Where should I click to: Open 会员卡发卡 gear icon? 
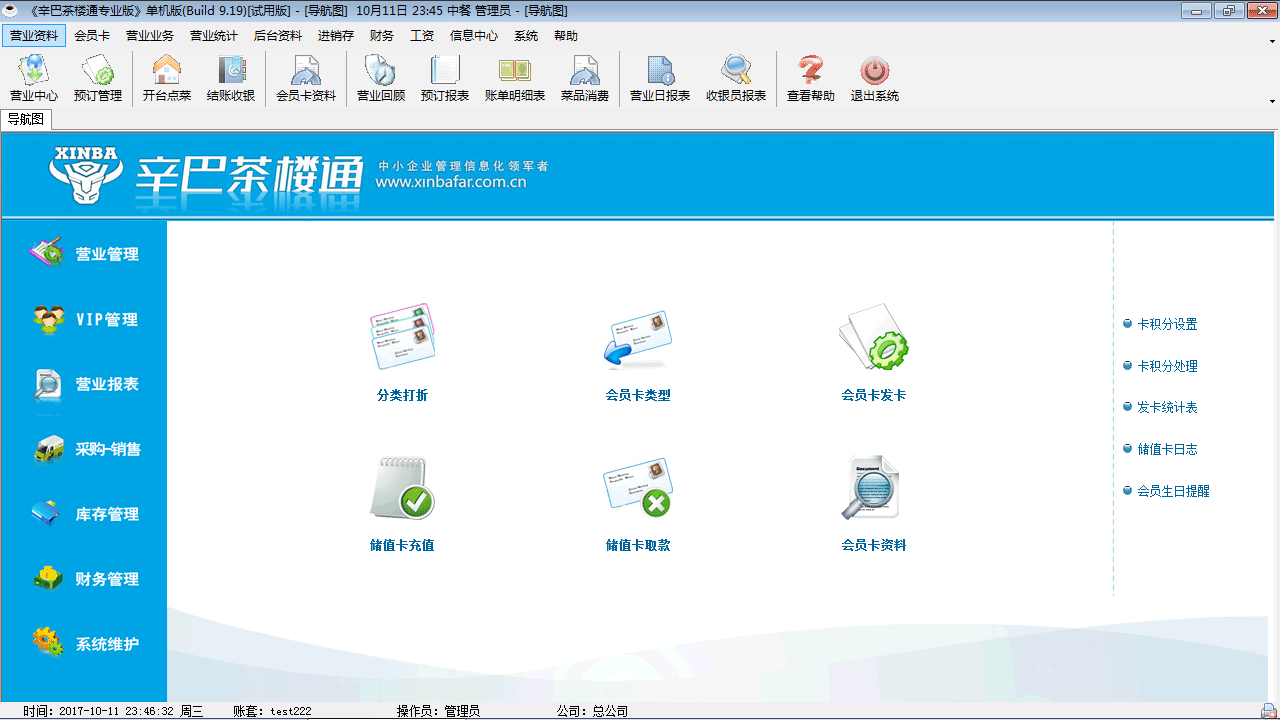[873, 338]
